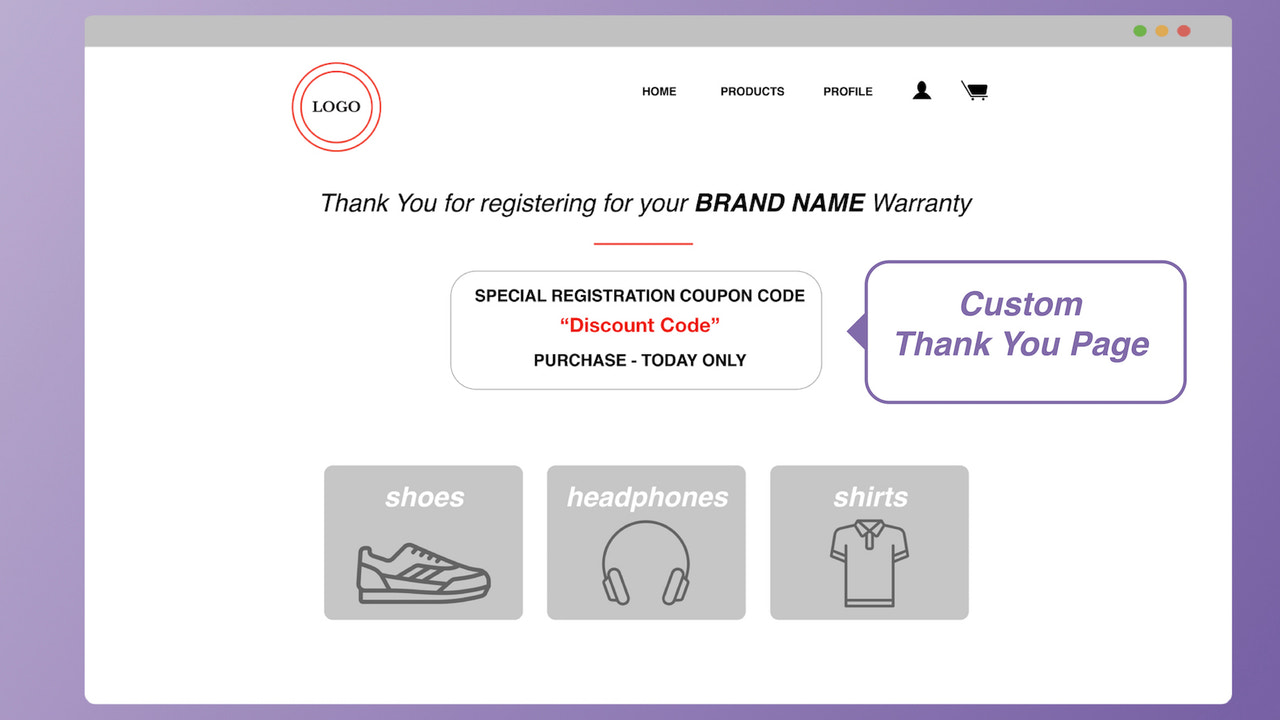Viewport: 1280px width, 720px height.
Task: Navigate to the PRODUCTS menu item
Action: (x=752, y=91)
